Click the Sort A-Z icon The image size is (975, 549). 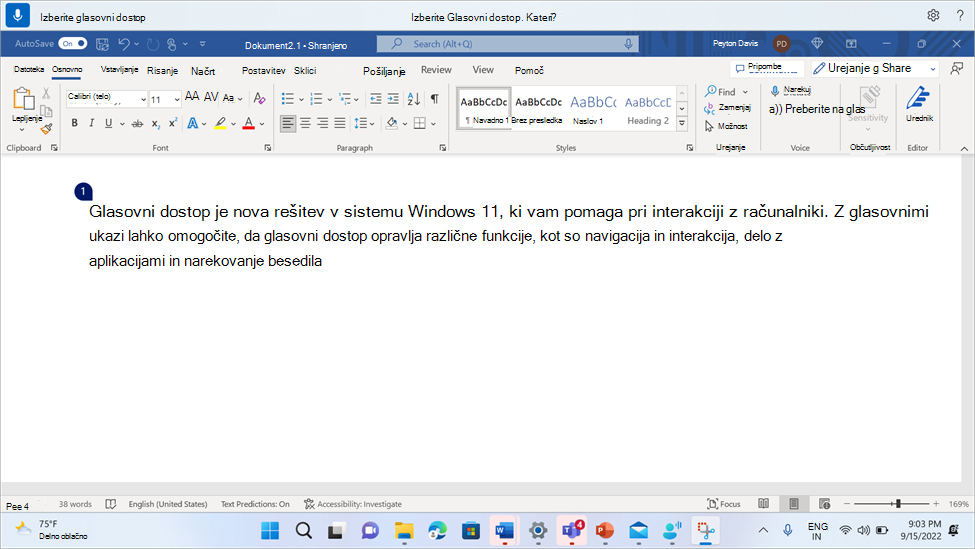[414, 98]
